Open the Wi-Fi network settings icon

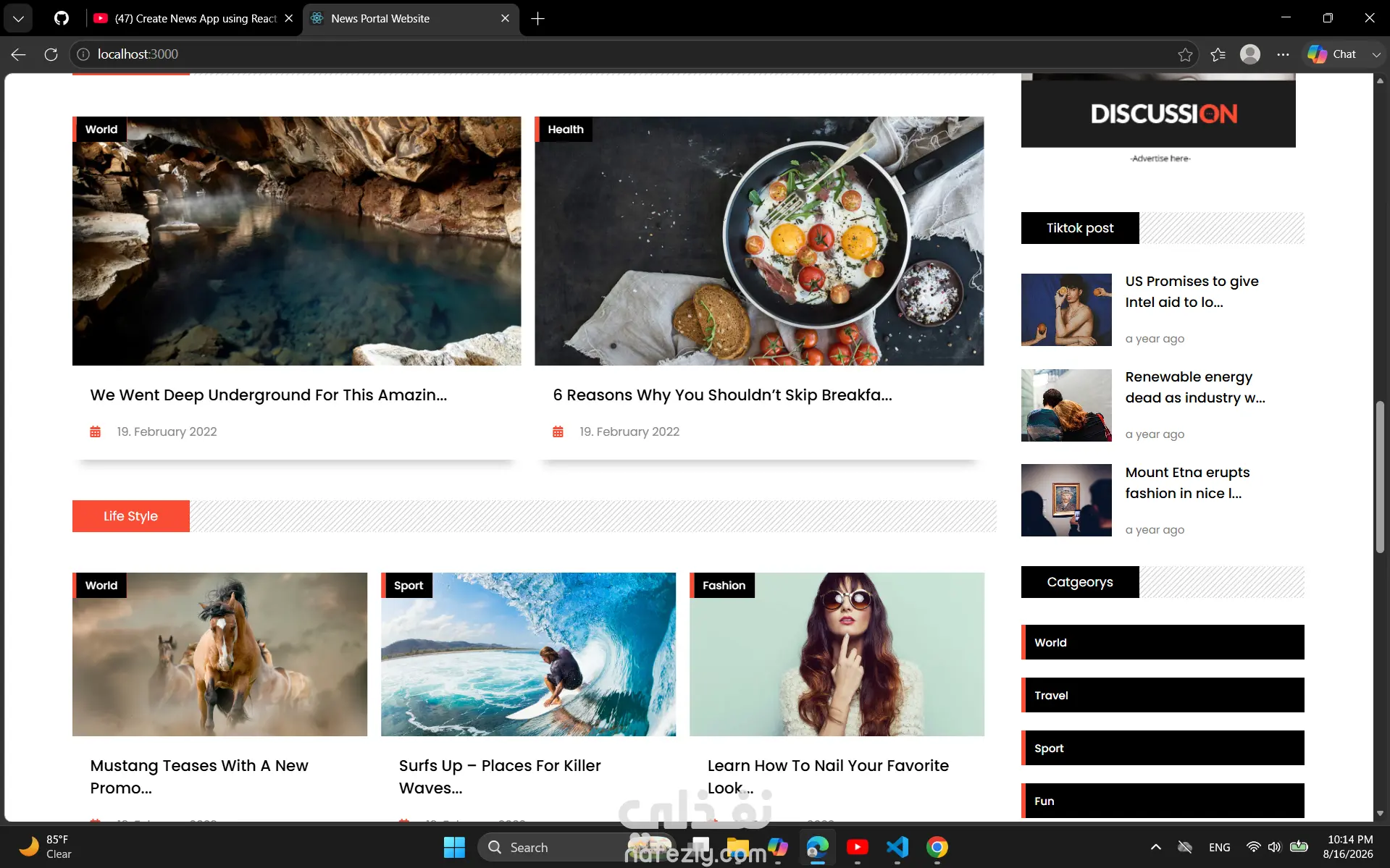[1253, 847]
